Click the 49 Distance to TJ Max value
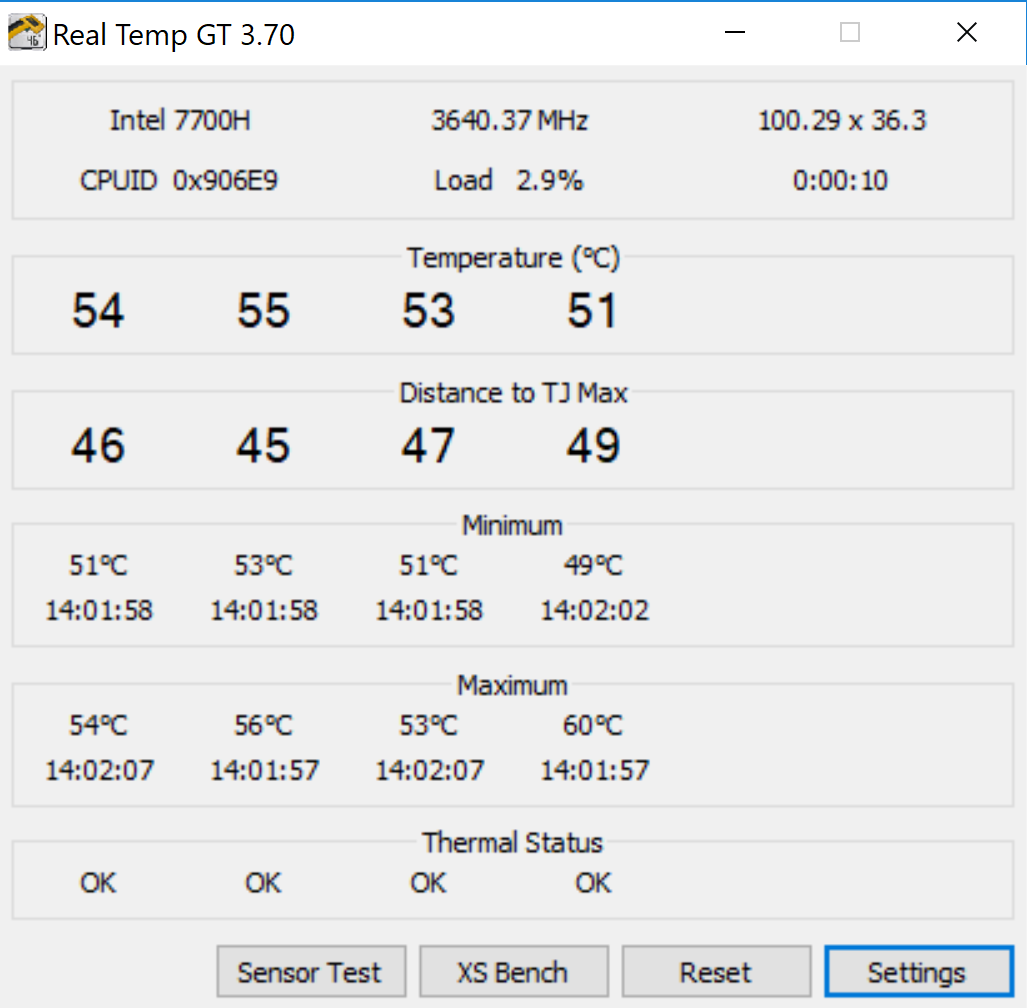Screen dimensions: 1027x1008 click(593, 446)
